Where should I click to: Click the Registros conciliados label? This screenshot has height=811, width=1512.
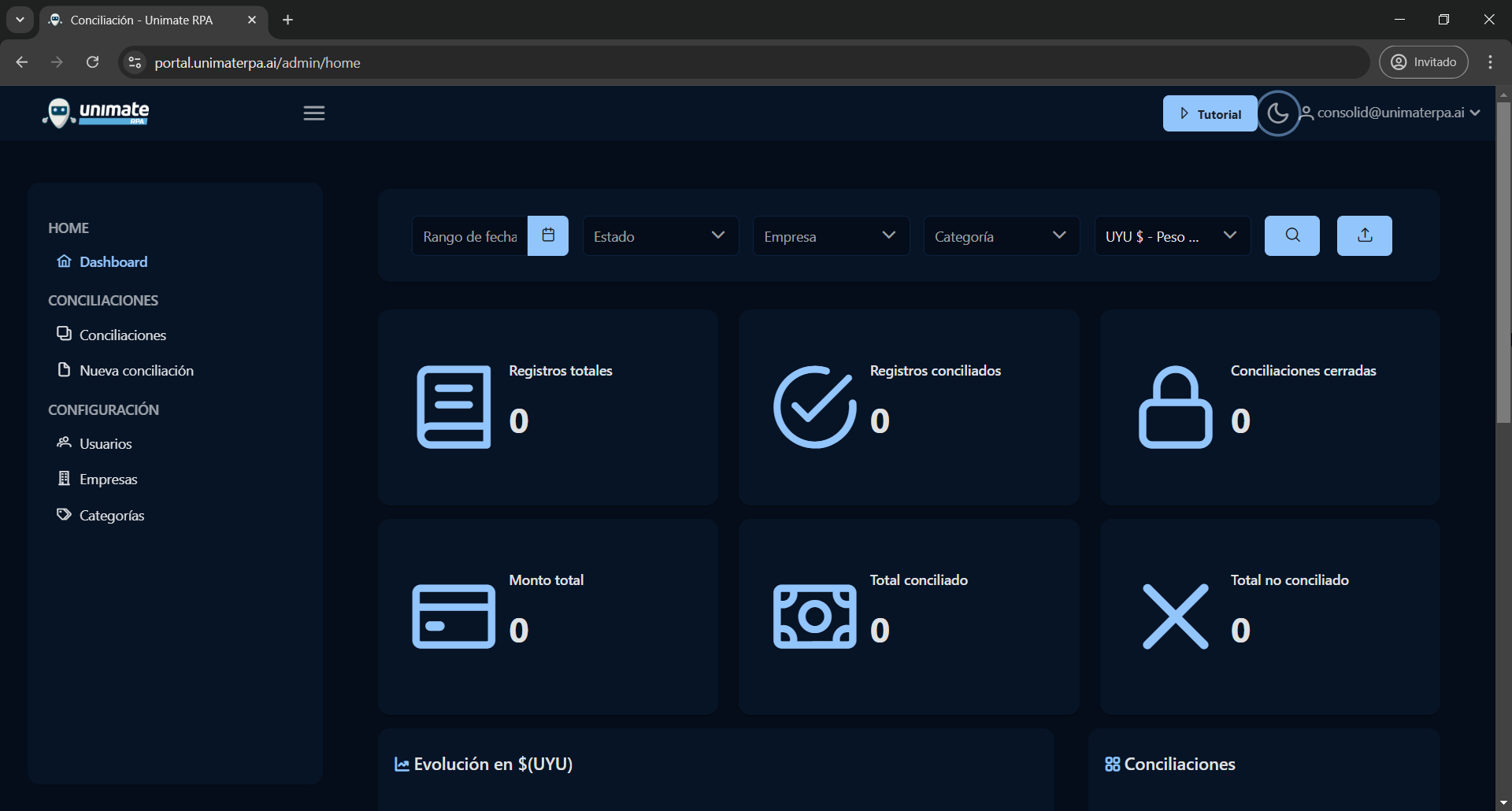click(x=936, y=371)
